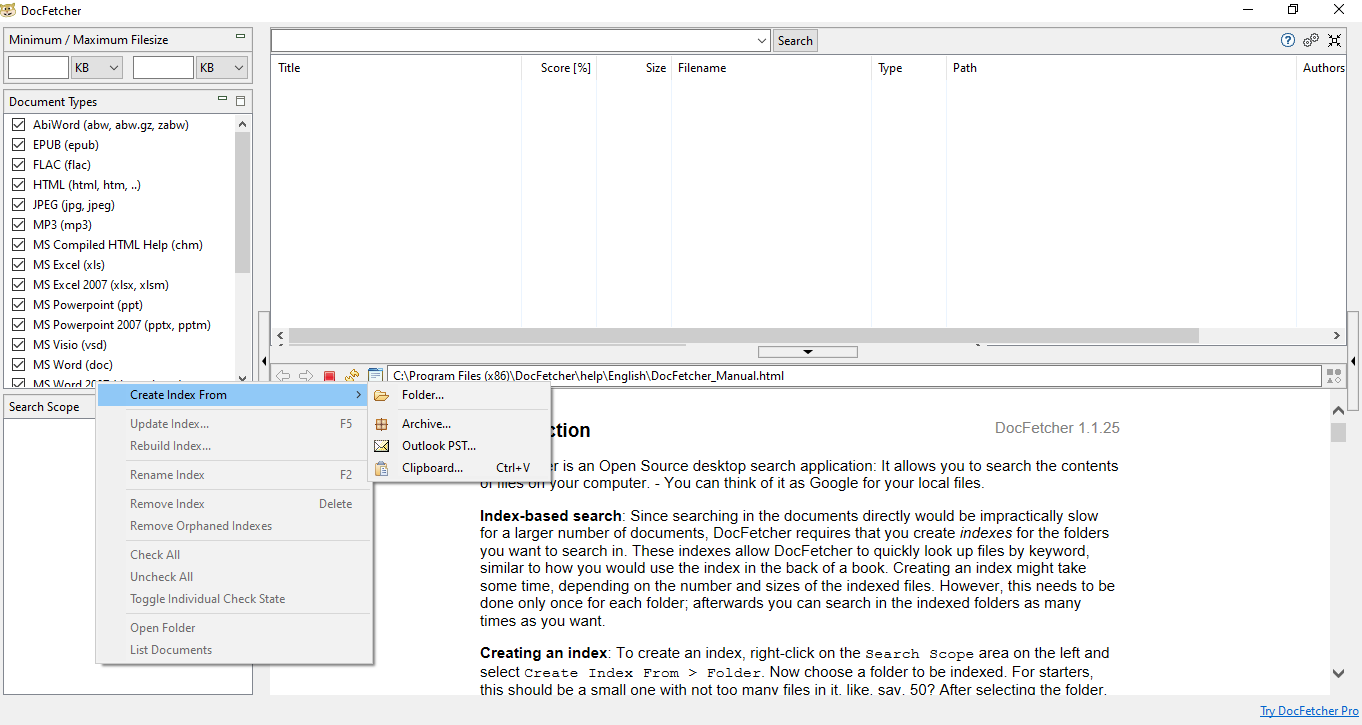
Task: Click the preview Back arrow icon
Action: 283,376
